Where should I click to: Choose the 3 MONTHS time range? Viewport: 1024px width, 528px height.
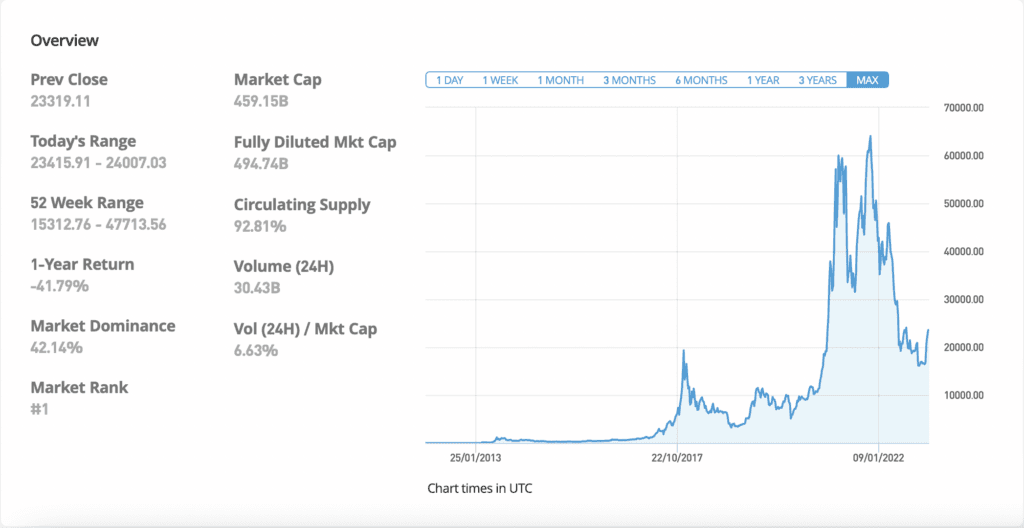[x=629, y=80]
